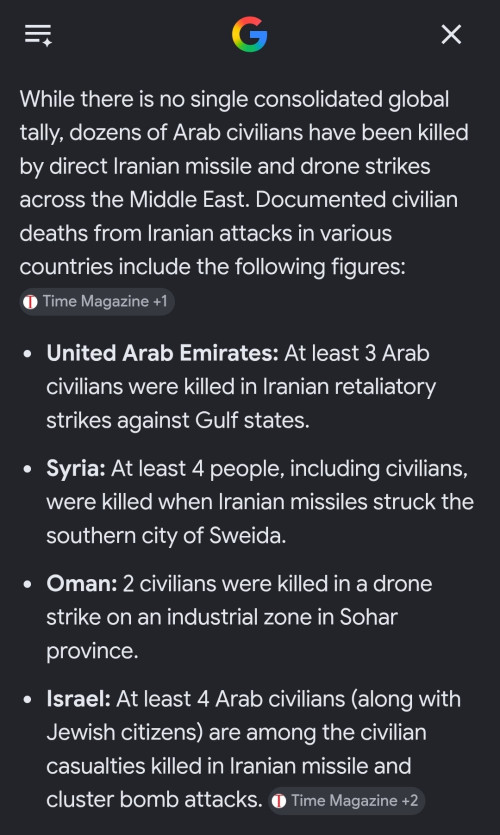Click the red Time icon in the +2 chip
The width and height of the screenshot is (500, 835).
tap(279, 801)
